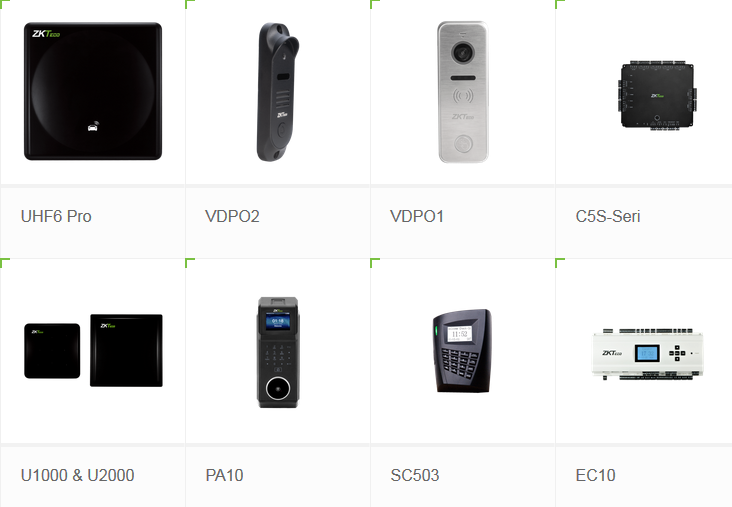Click the U1000 & U2000 title

77,475
